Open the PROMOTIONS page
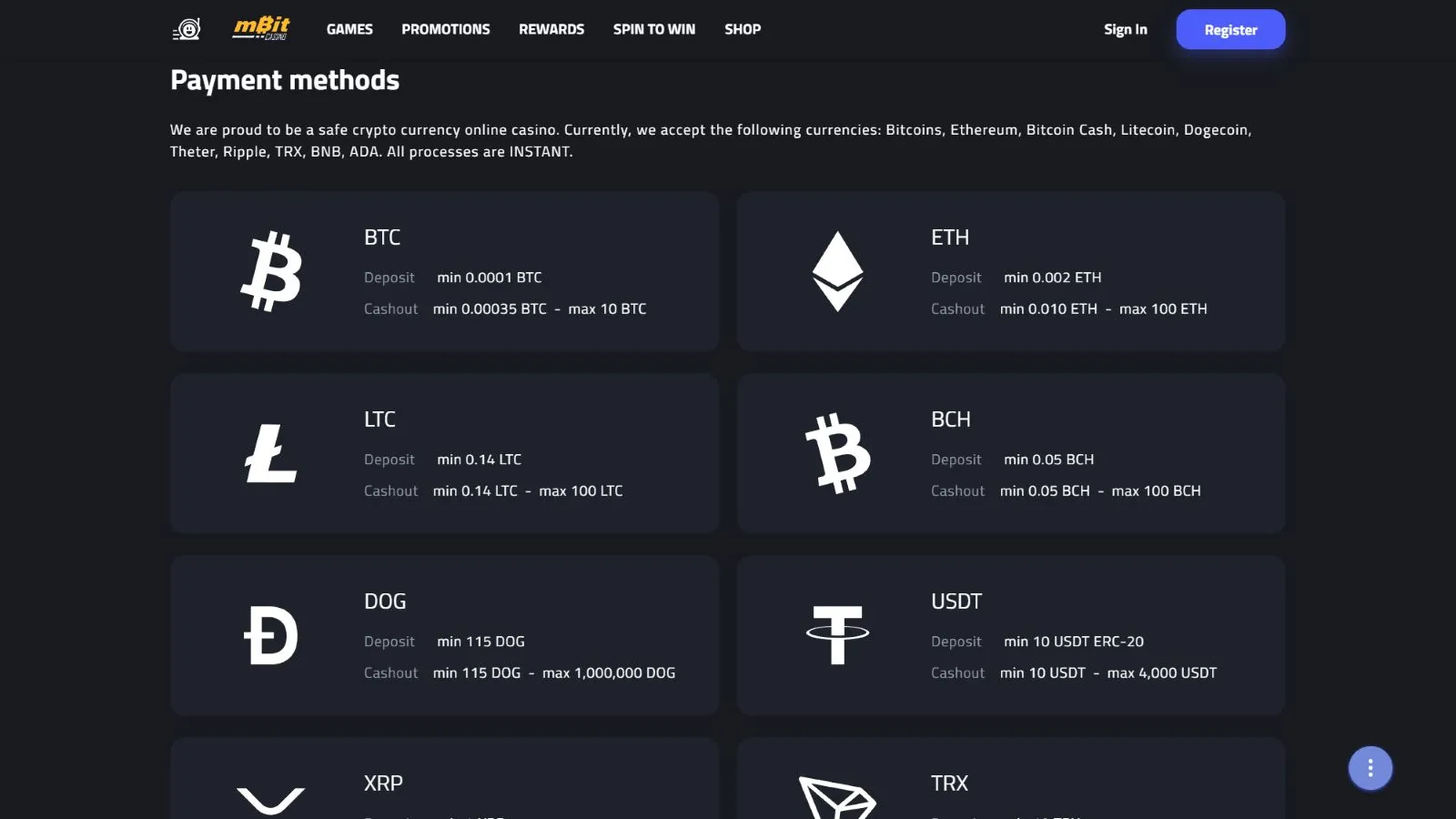 (x=446, y=29)
